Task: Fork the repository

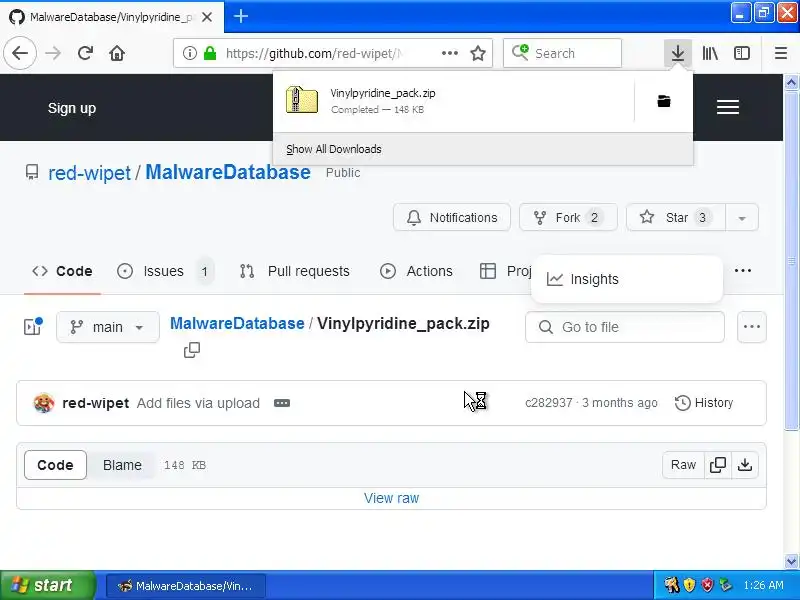Action: pyautogui.click(x=568, y=217)
